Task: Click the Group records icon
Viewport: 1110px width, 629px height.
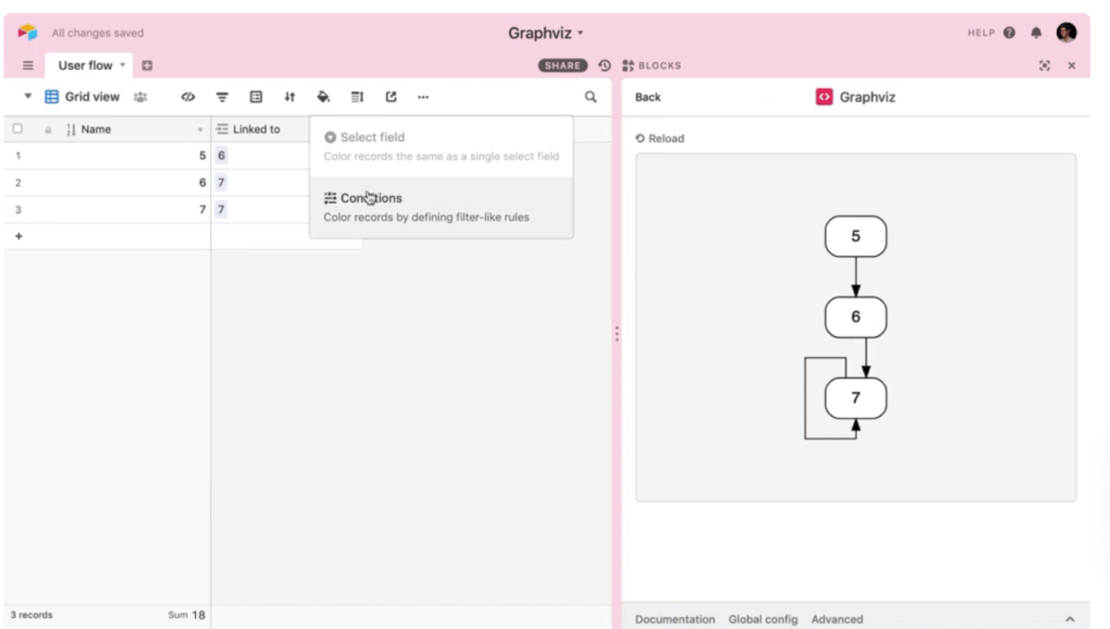Action: click(x=255, y=96)
